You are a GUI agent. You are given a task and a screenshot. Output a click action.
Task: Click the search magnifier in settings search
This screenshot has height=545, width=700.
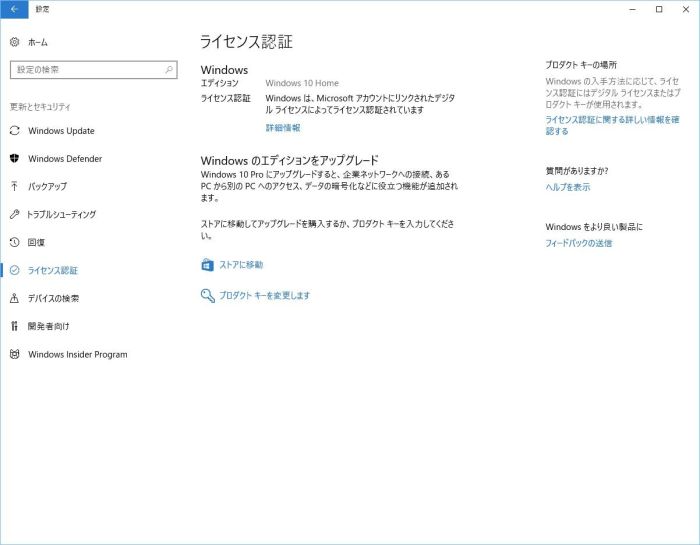pyautogui.click(x=168, y=70)
